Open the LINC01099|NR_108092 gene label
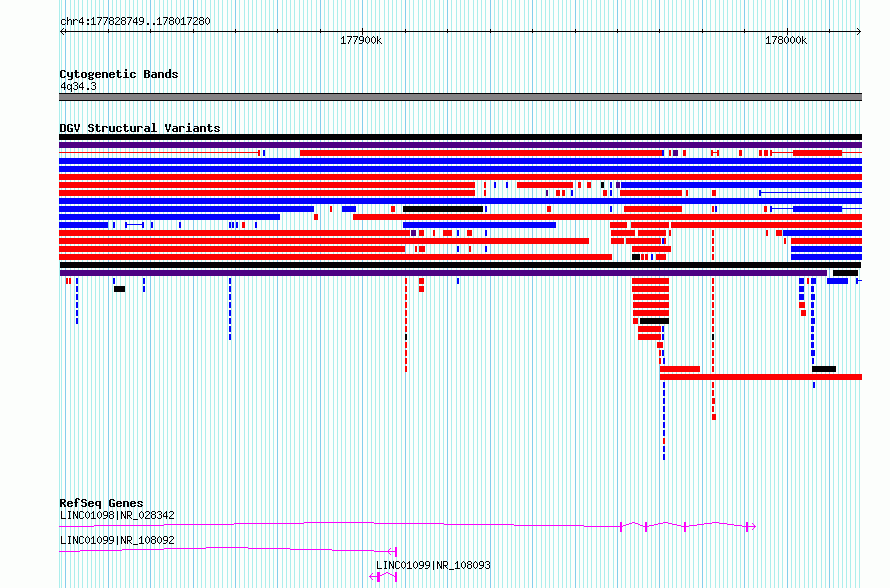 pyautogui.click(x=117, y=540)
